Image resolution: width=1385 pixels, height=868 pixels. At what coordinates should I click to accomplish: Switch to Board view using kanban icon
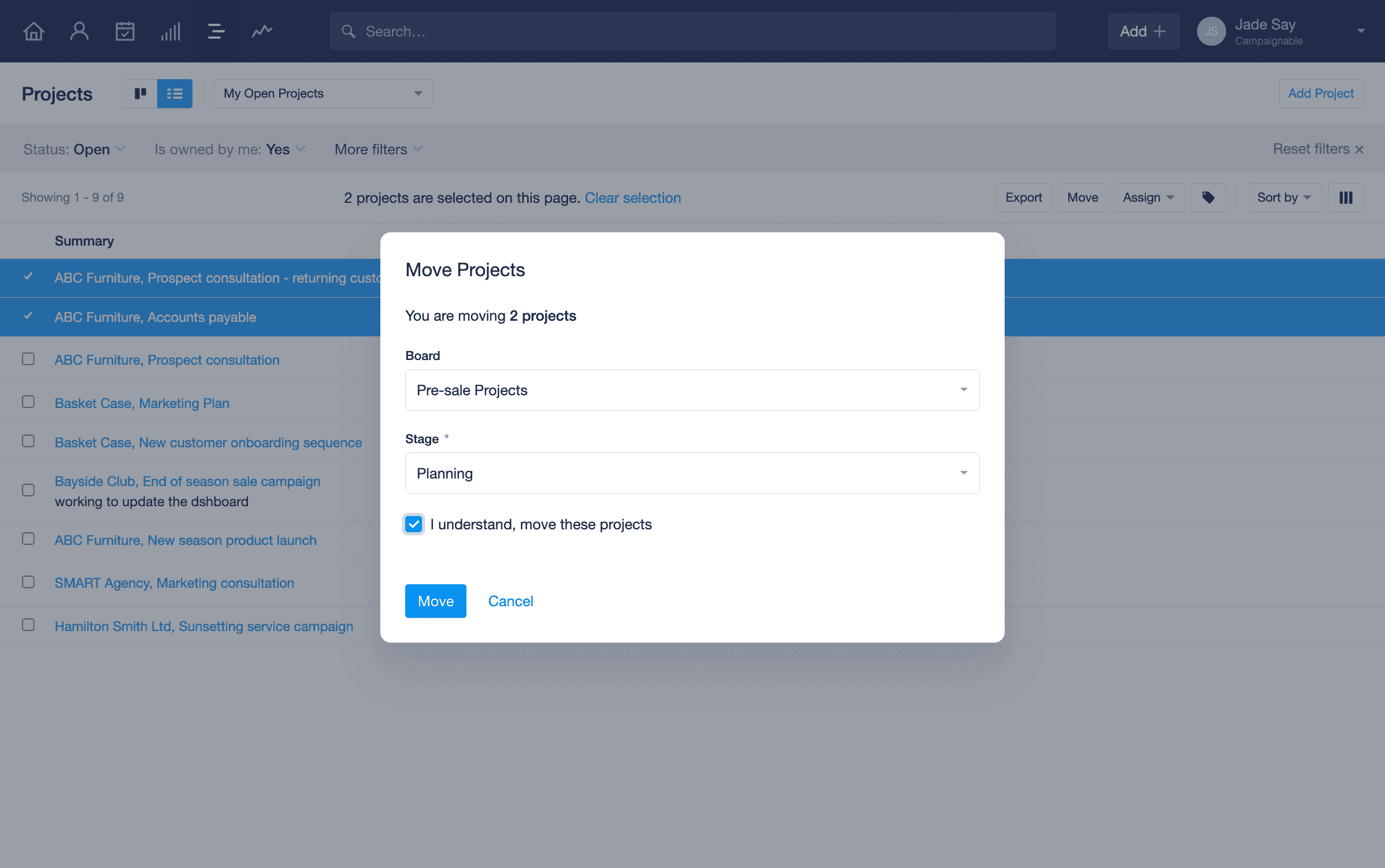pyautogui.click(x=140, y=93)
